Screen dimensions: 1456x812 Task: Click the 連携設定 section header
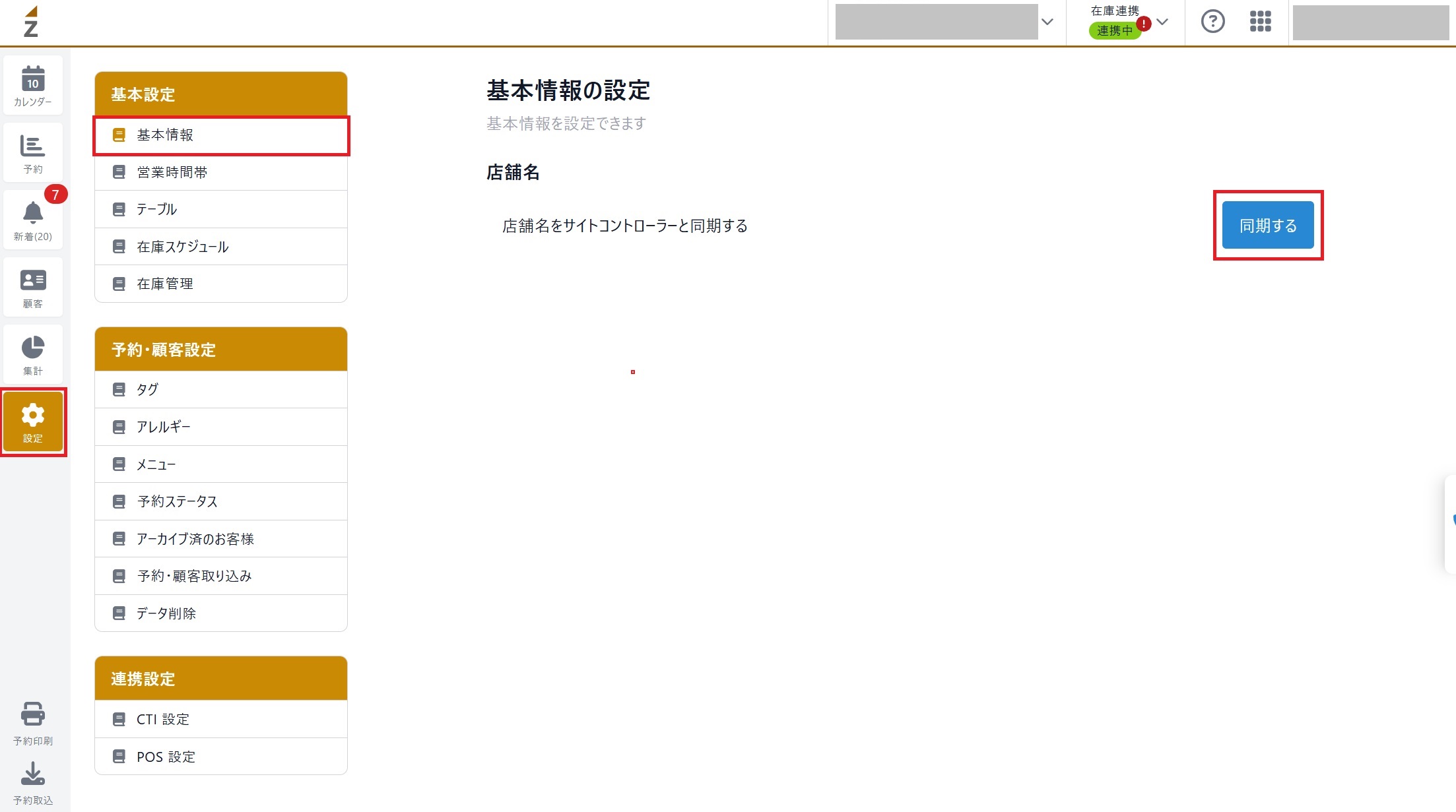click(x=221, y=679)
